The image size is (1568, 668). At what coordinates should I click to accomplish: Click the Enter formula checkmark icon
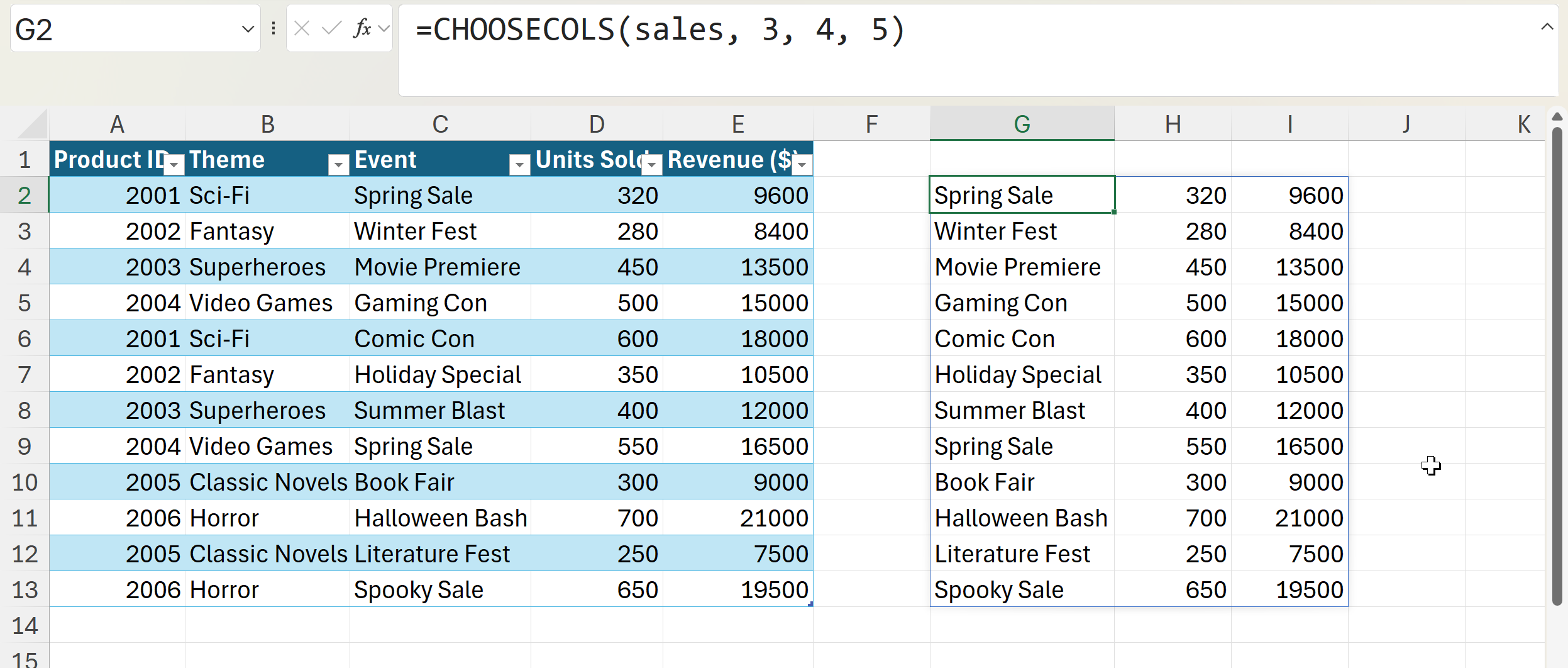(x=331, y=28)
